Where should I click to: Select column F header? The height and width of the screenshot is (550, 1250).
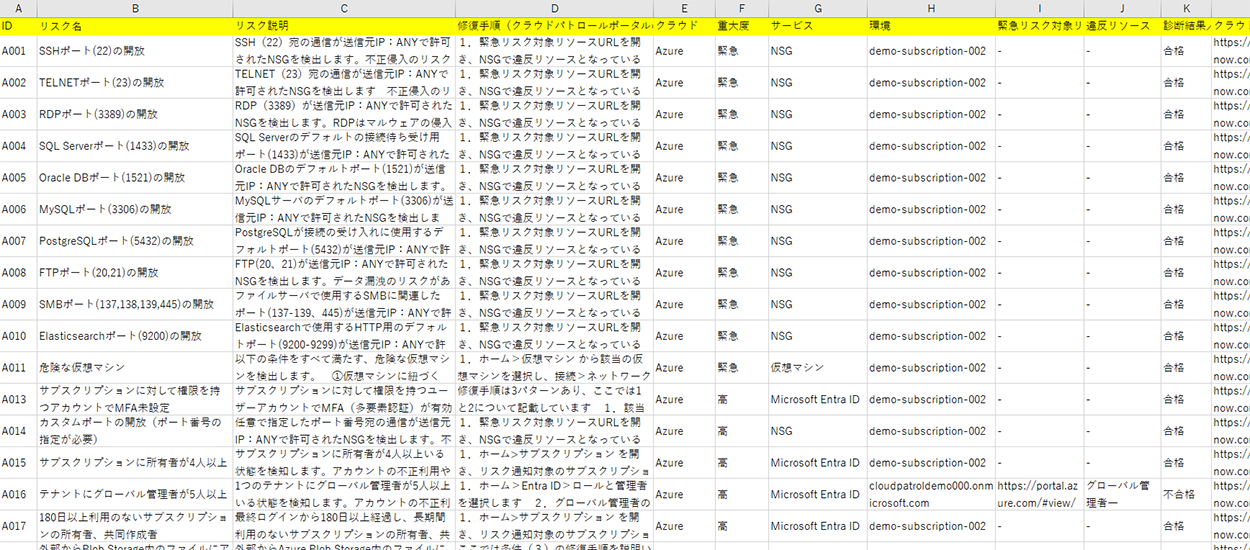[x=741, y=8]
